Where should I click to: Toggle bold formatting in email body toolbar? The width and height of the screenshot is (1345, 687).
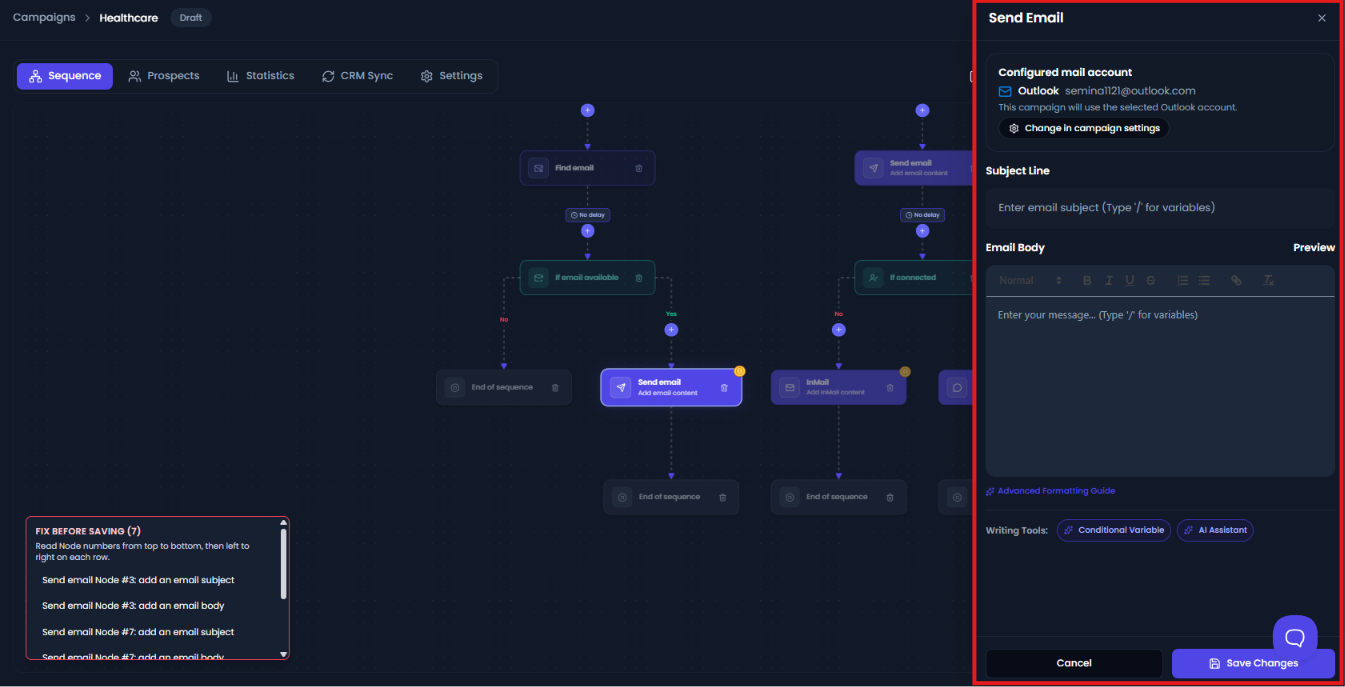(1087, 281)
